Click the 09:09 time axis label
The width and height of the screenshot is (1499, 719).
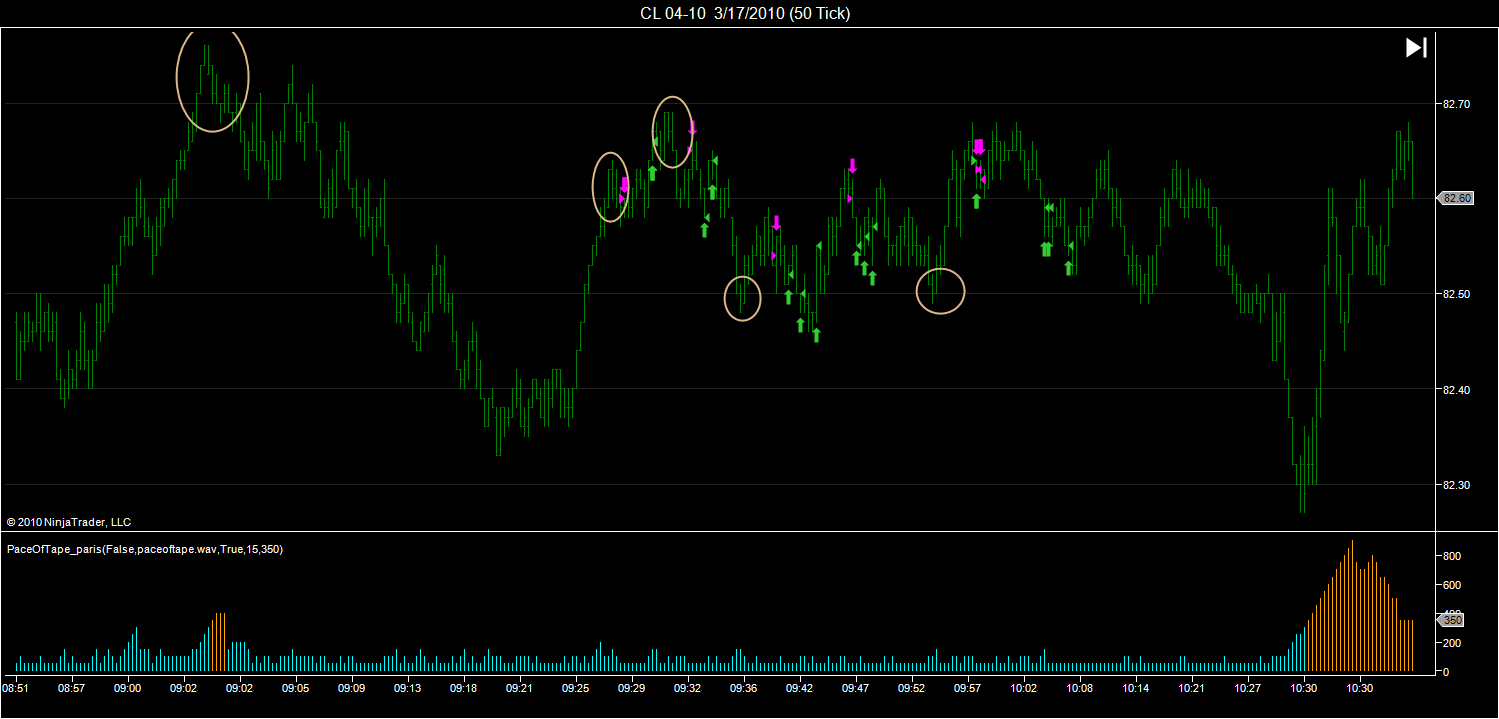pos(352,688)
